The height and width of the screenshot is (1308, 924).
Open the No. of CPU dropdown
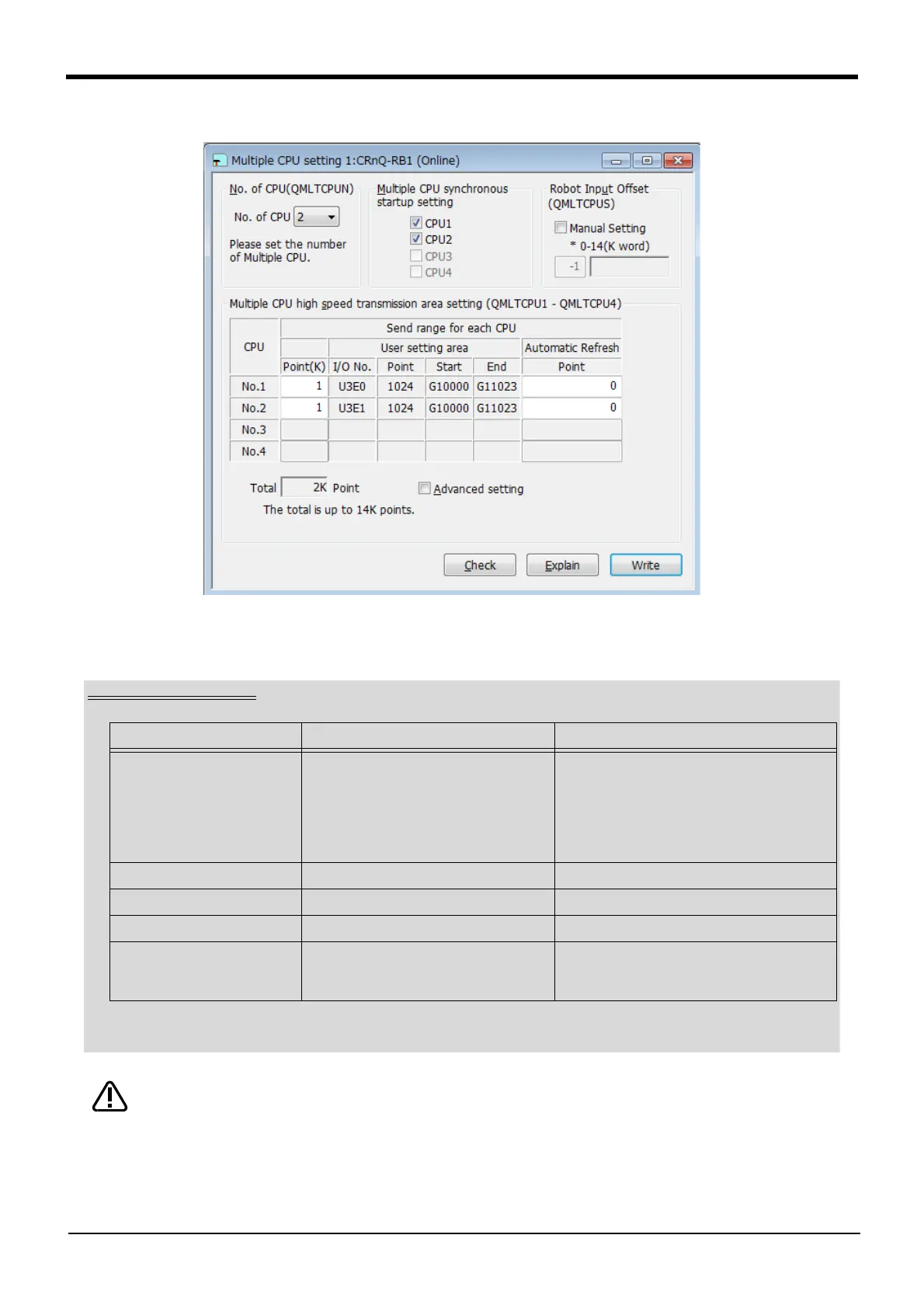(317, 217)
